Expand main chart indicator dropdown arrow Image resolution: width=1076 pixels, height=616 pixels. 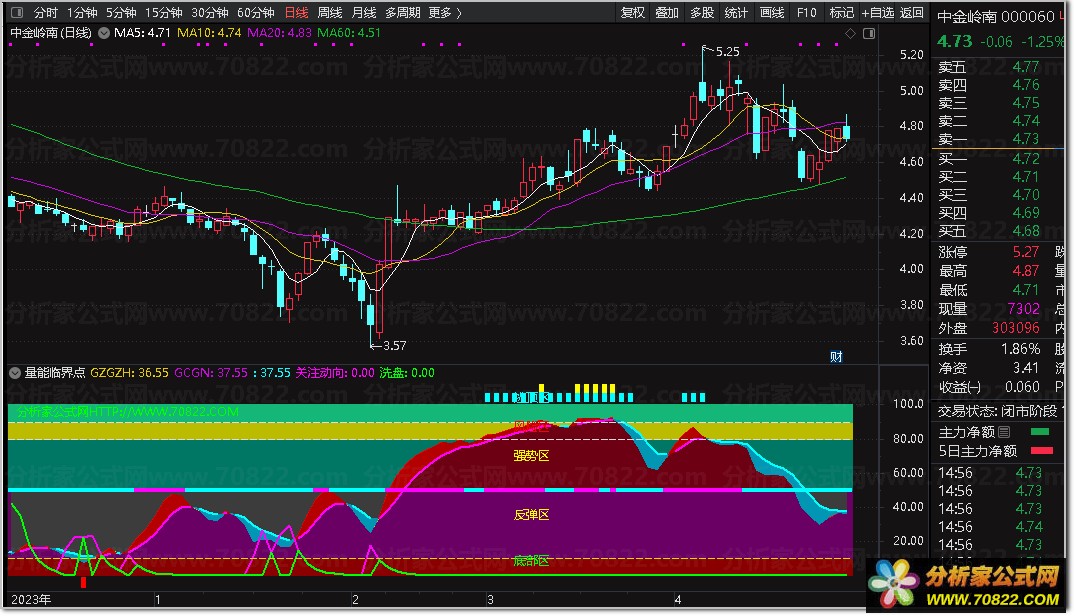[104, 33]
